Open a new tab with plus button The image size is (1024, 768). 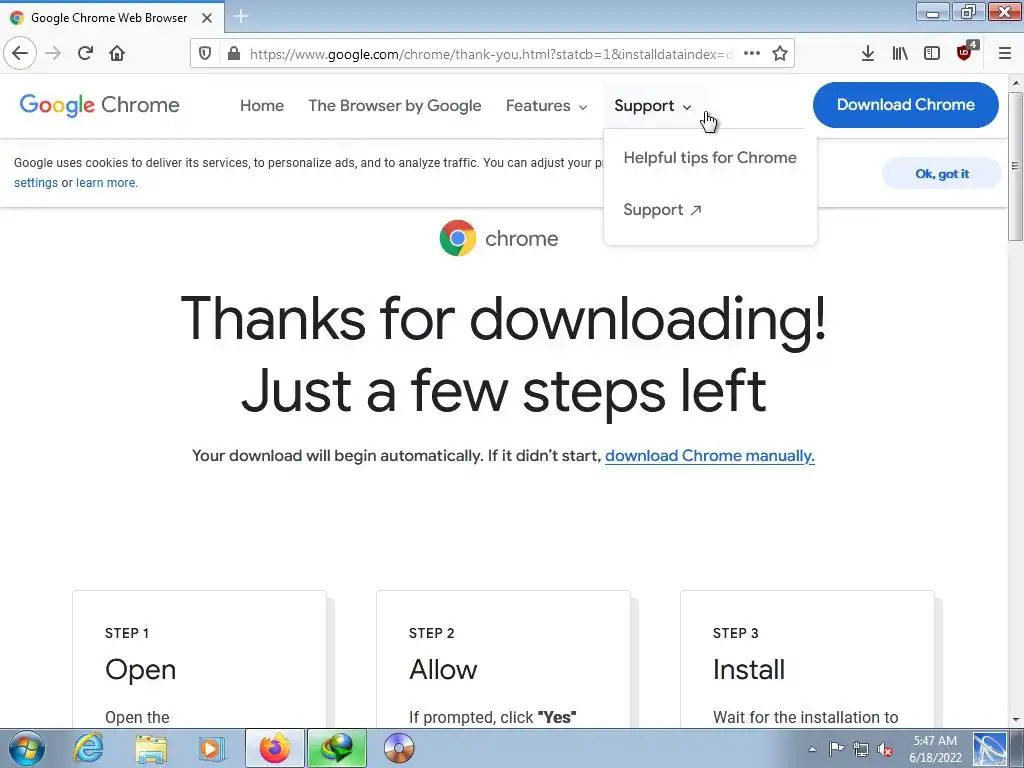tap(241, 16)
